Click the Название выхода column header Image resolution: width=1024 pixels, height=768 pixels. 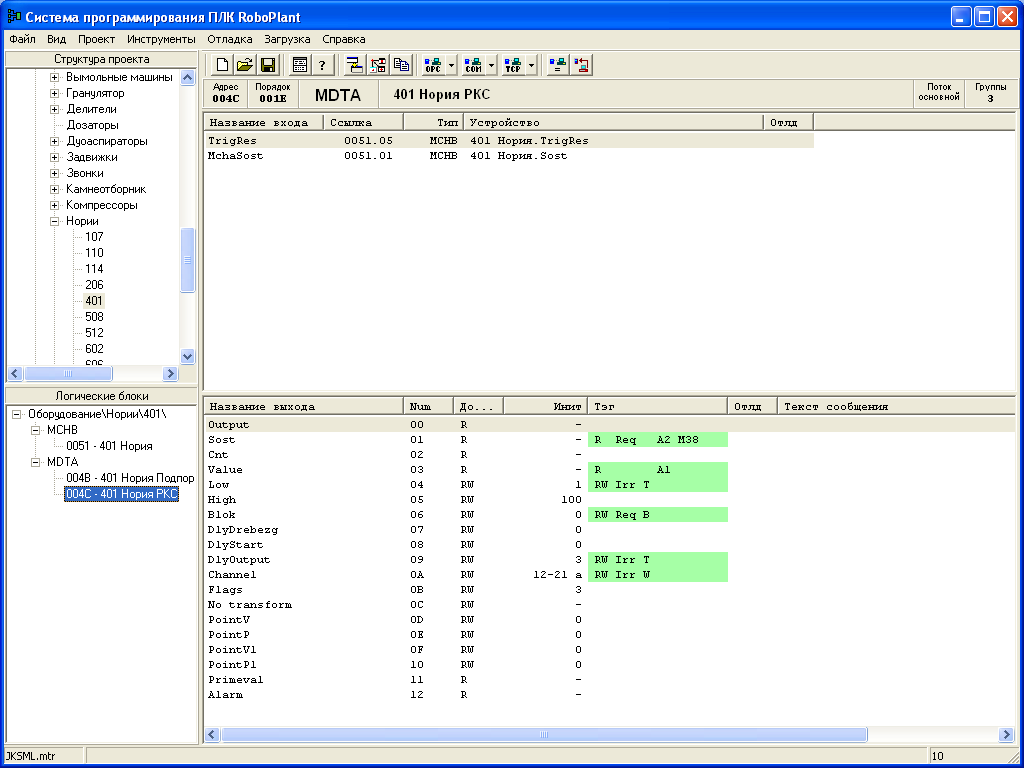point(302,406)
